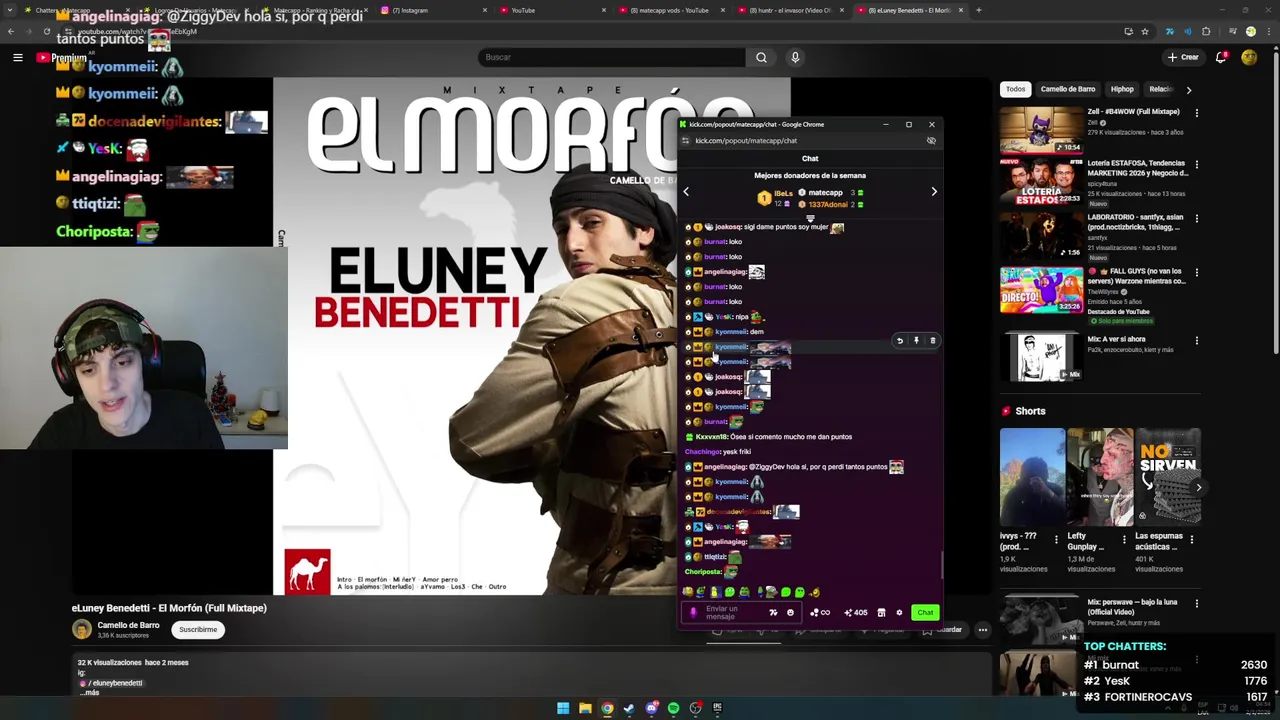Viewport: 1280px width, 720px height.
Task: Click the YouTube Premium logo
Action: (x=62, y=58)
